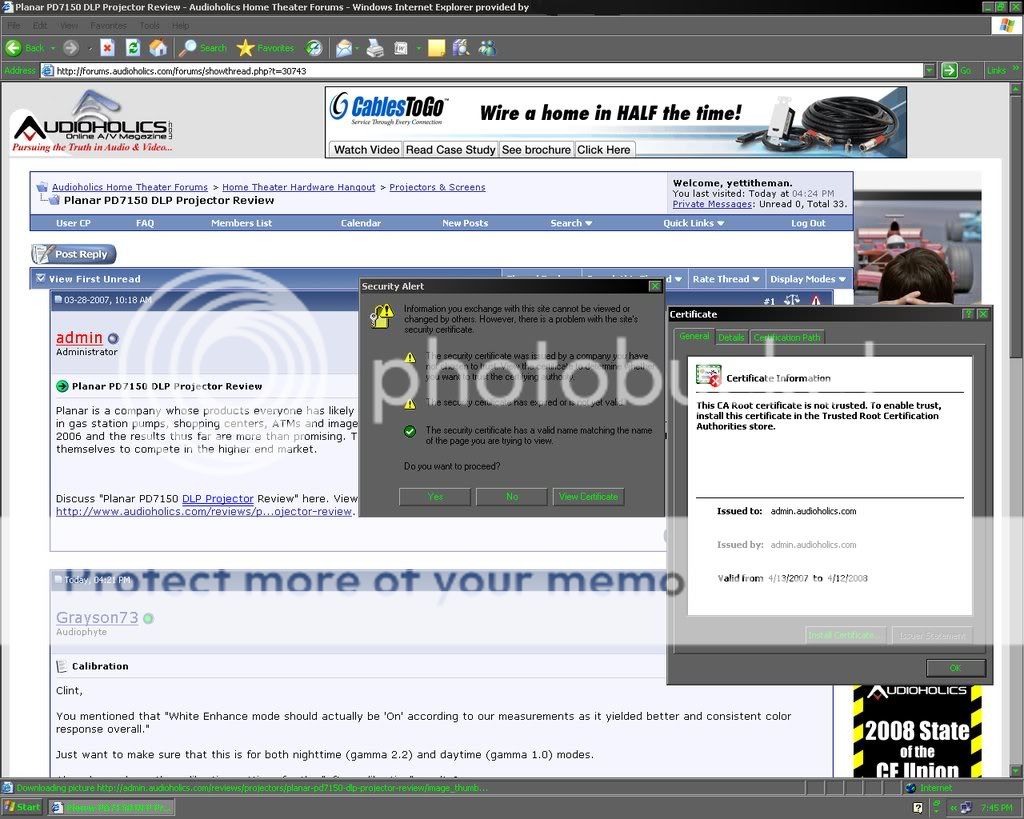Click the network connection tray icon
The width and height of the screenshot is (1024, 819).
pos(966,808)
